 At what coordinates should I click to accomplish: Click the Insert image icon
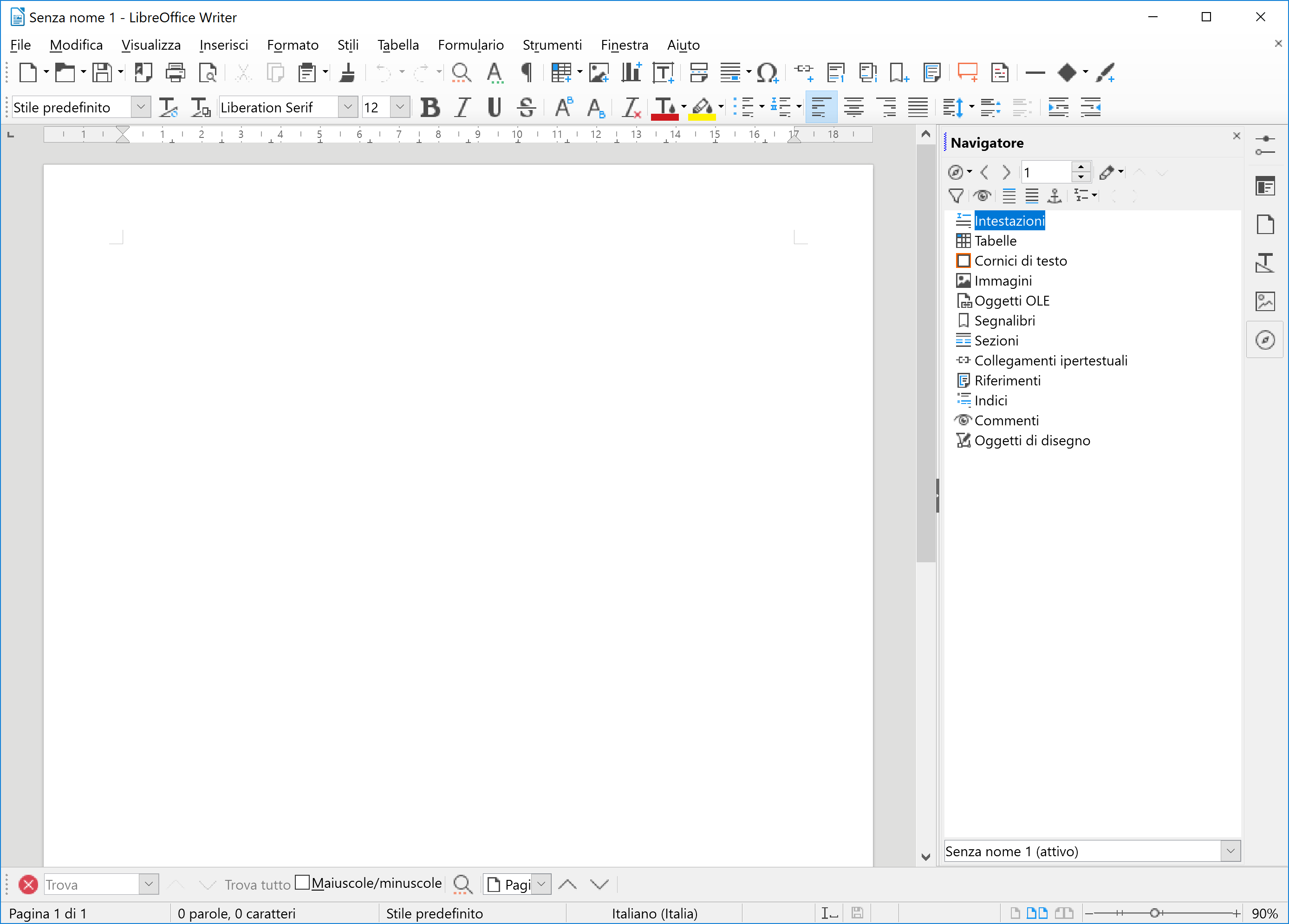tap(599, 73)
